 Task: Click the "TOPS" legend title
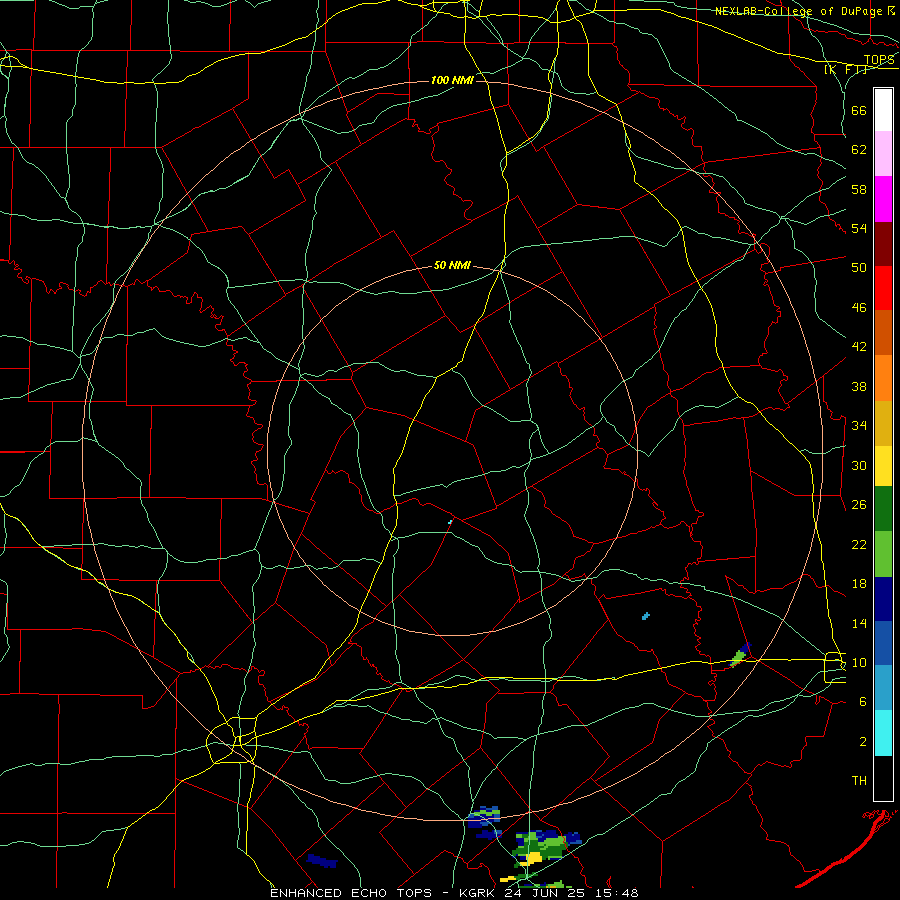[879, 60]
